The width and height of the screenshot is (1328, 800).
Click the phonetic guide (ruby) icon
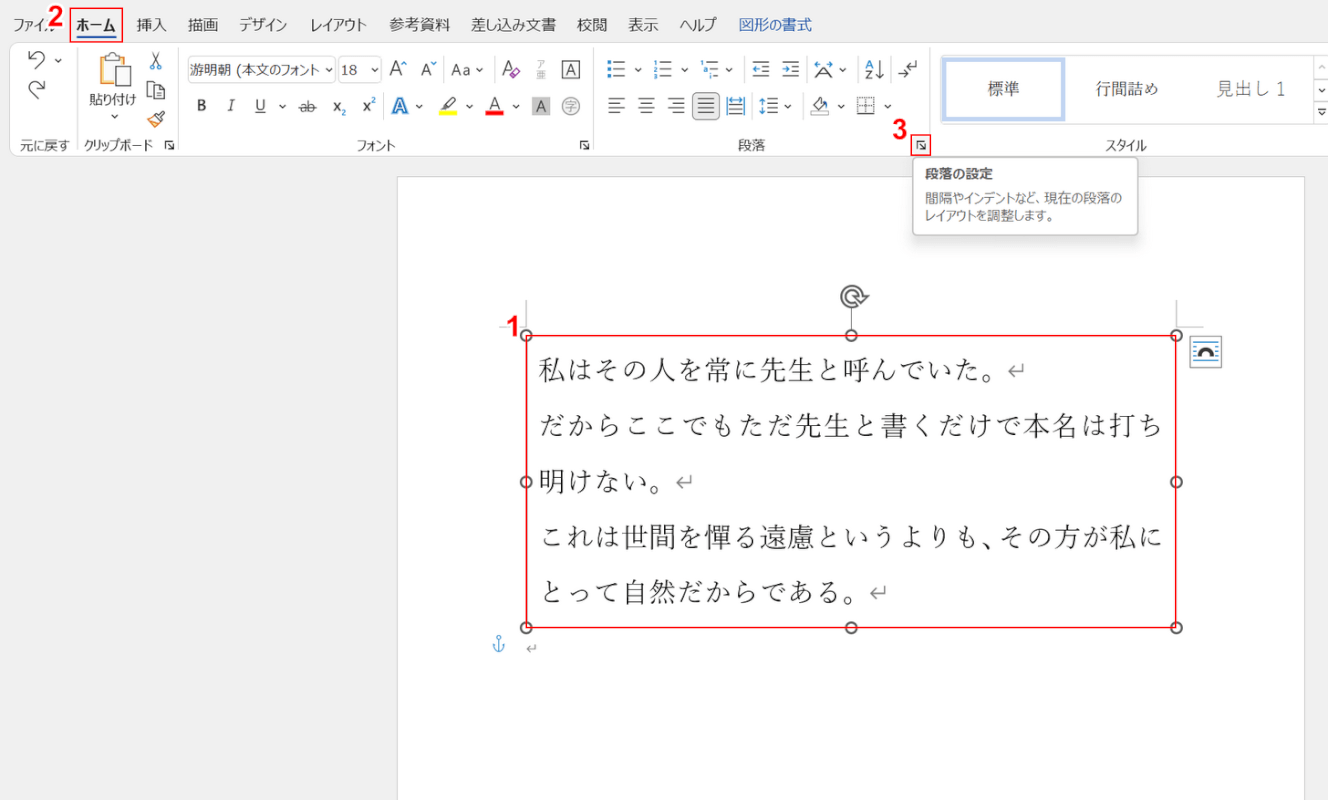541,69
